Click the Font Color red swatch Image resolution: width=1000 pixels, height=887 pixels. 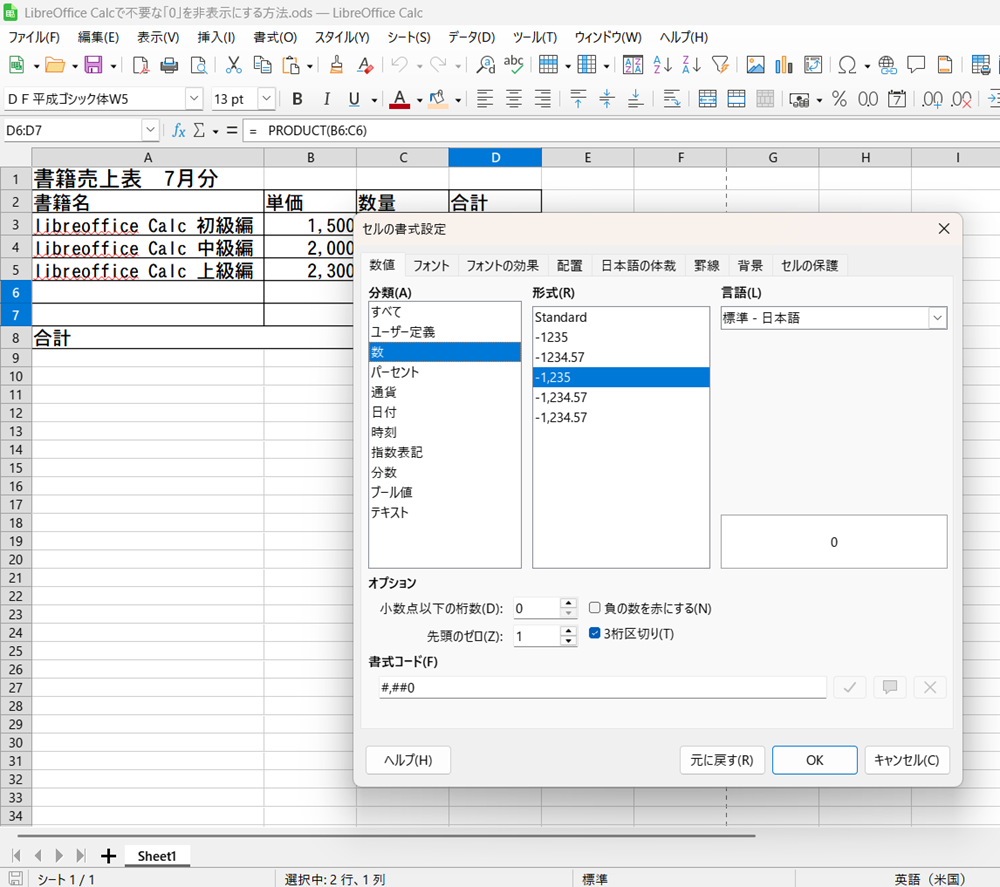400,99
